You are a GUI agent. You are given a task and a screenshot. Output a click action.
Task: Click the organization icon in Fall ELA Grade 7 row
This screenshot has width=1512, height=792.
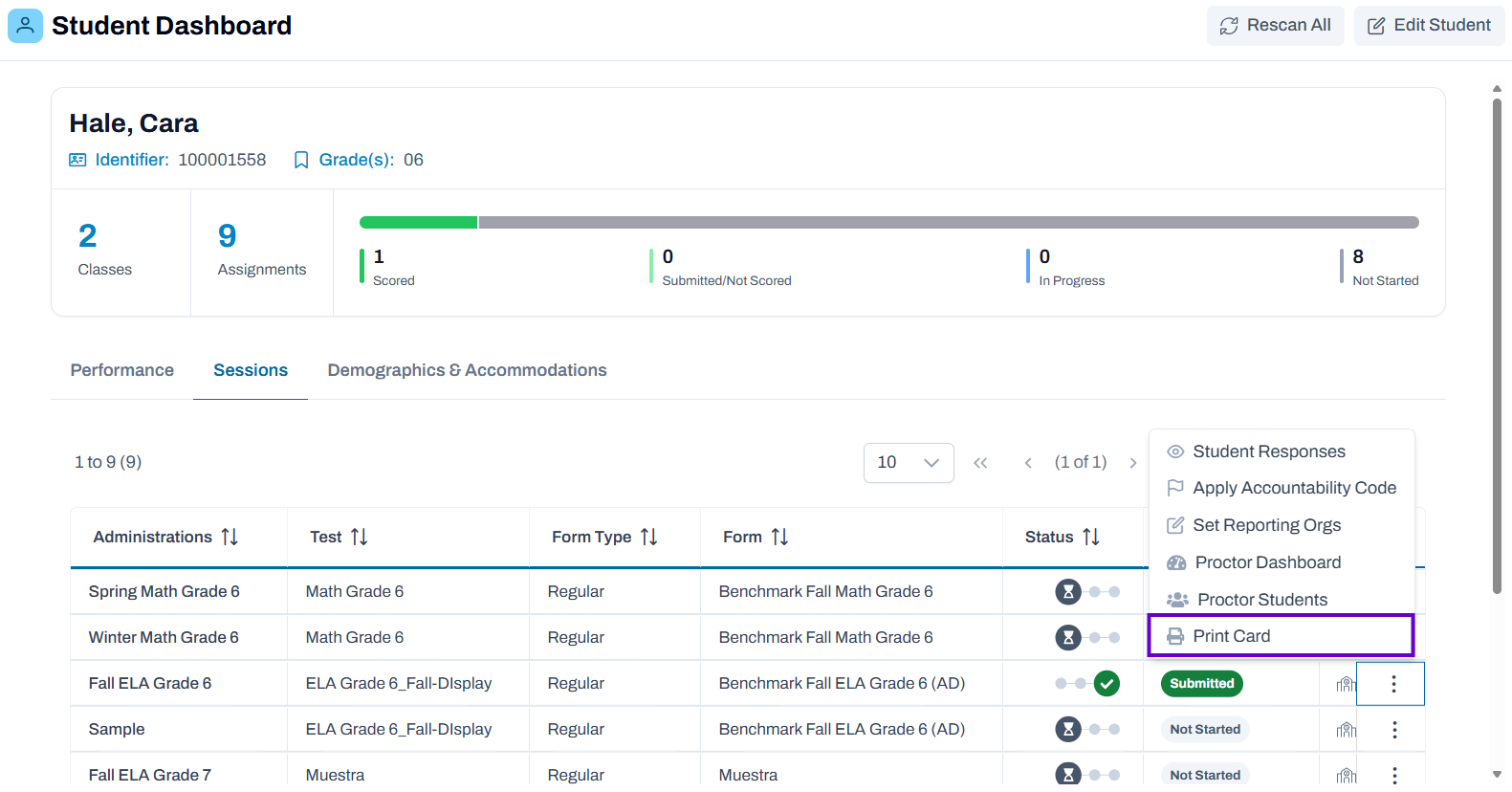click(x=1346, y=775)
